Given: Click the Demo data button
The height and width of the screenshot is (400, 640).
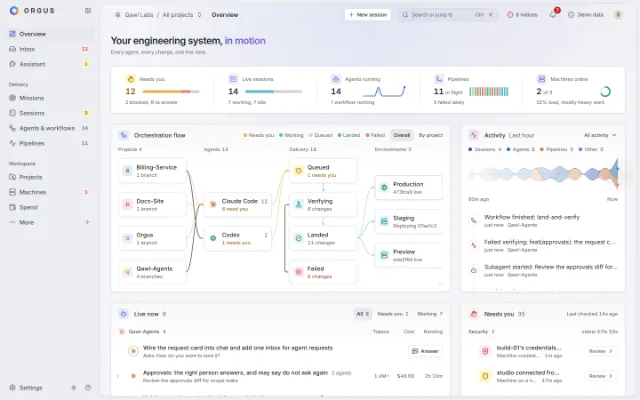Looking at the screenshot, I should pyautogui.click(x=585, y=15).
